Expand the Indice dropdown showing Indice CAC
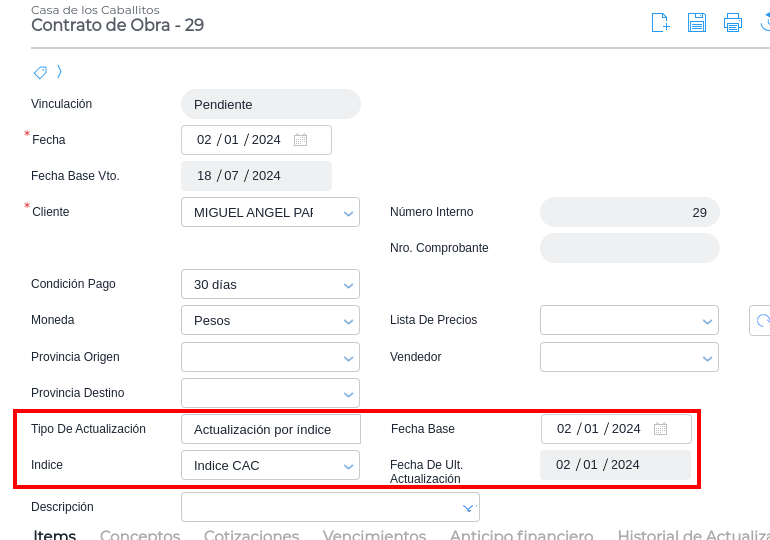 point(348,466)
